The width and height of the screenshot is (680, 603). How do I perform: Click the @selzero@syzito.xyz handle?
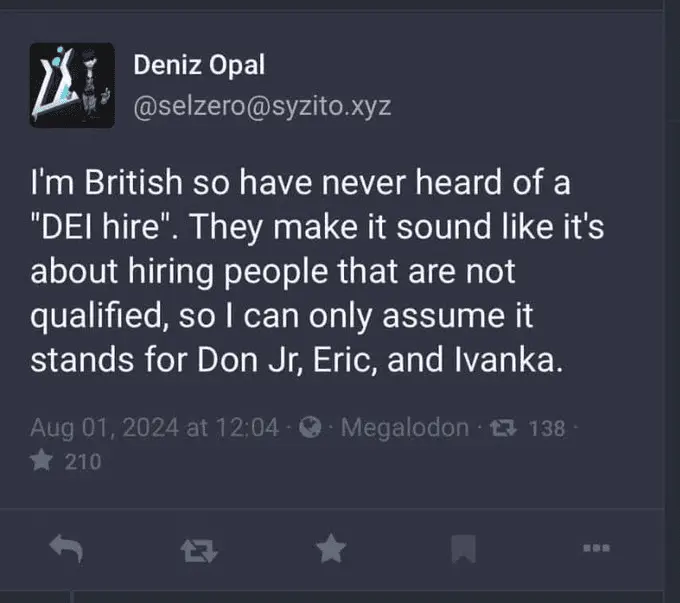click(262, 106)
